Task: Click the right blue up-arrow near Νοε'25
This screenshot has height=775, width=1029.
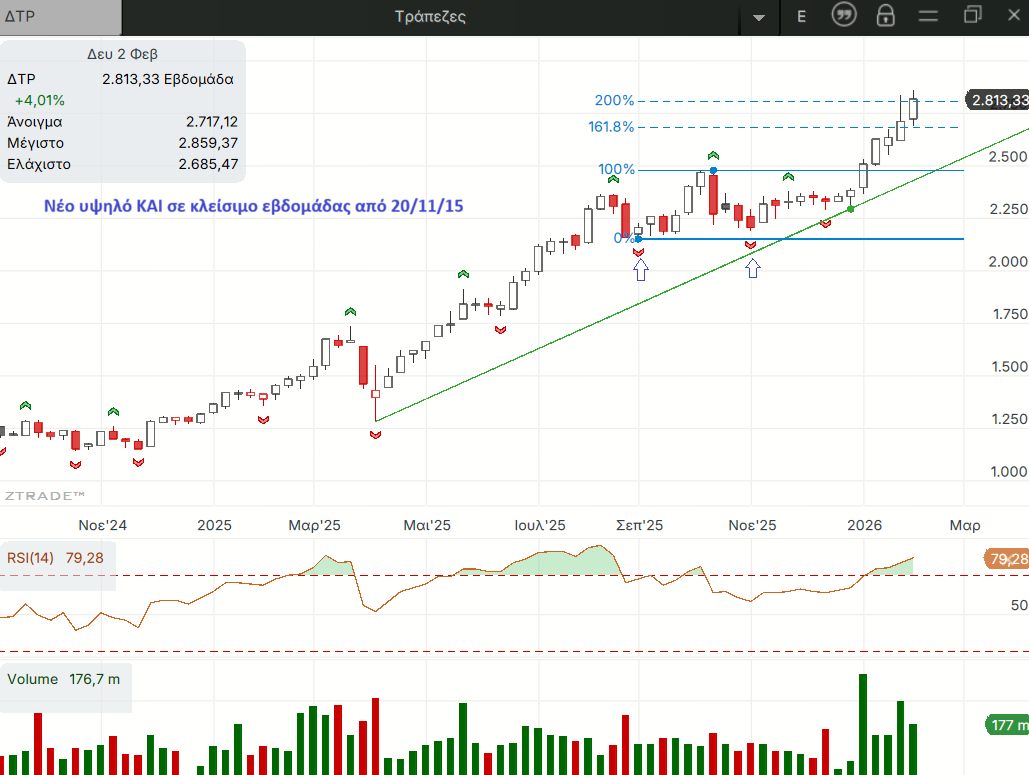Action: coord(753,267)
